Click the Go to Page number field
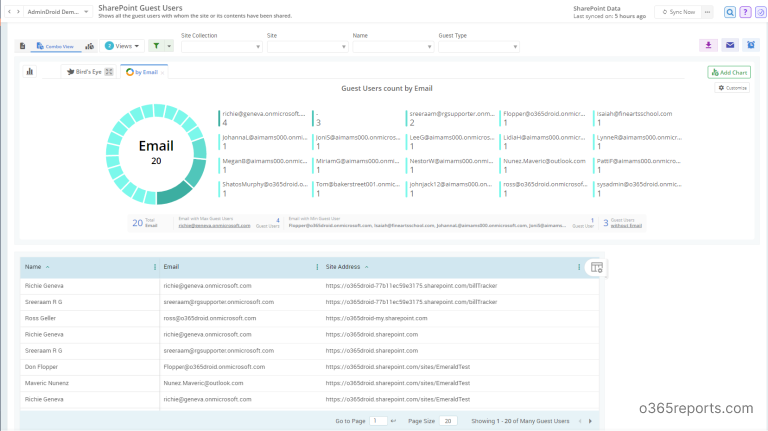The image size is (768, 431). point(378,421)
